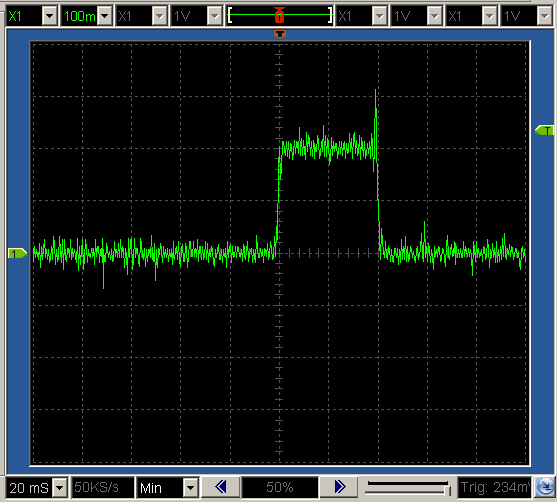Open the last X1 dropdown in the top bar

tap(490, 16)
